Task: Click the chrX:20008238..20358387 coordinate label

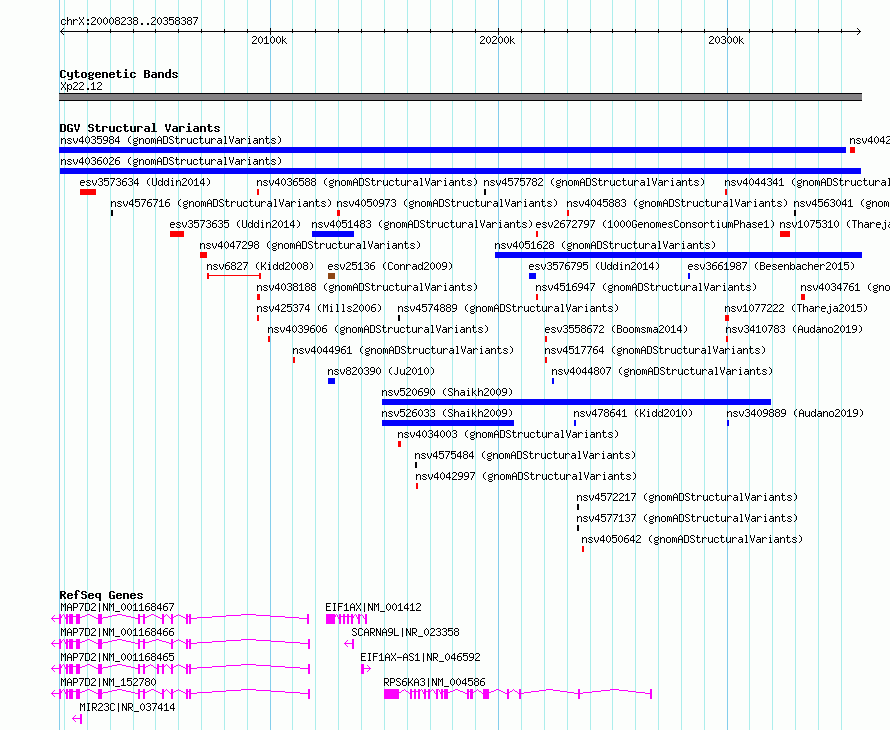Action: tap(129, 22)
